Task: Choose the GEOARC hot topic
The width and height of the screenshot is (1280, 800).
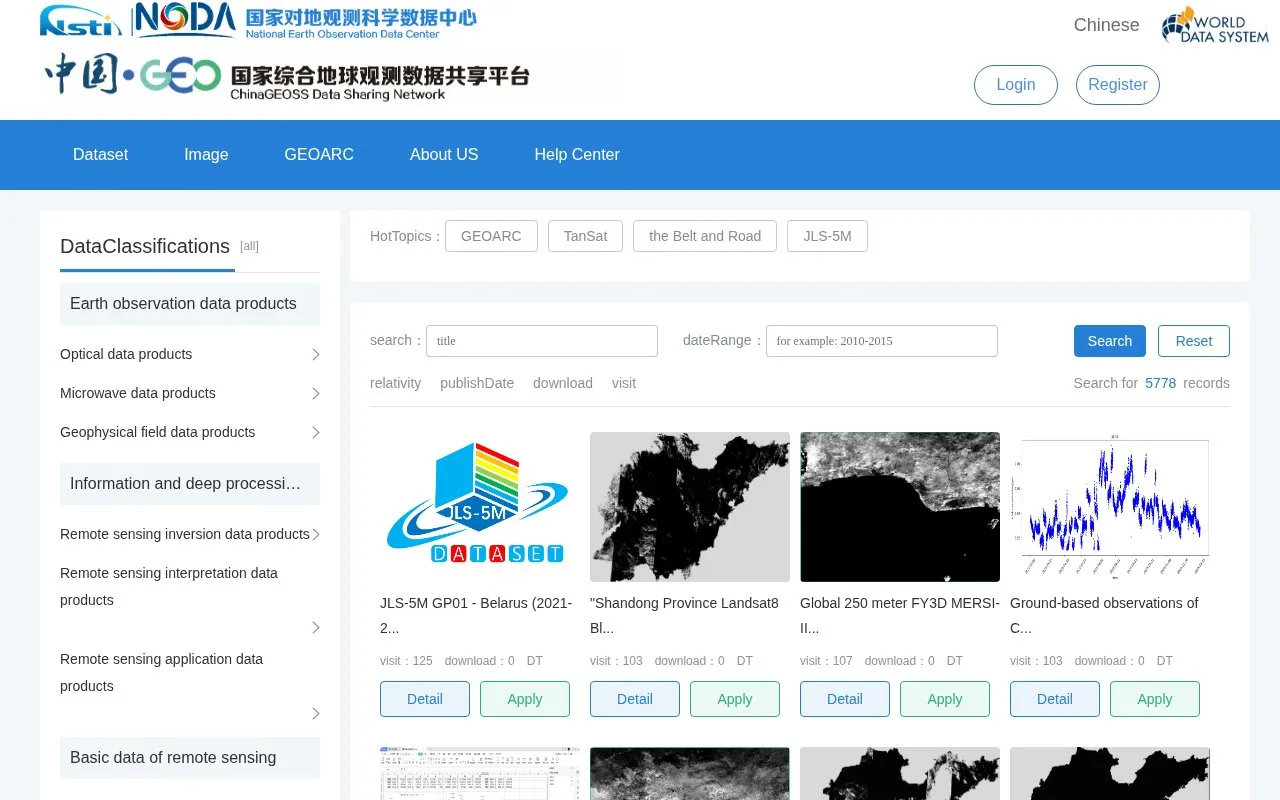Action: (491, 236)
